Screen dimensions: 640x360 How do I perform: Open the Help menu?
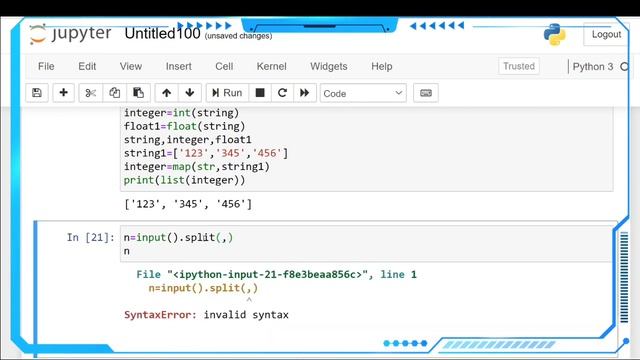[x=382, y=66]
